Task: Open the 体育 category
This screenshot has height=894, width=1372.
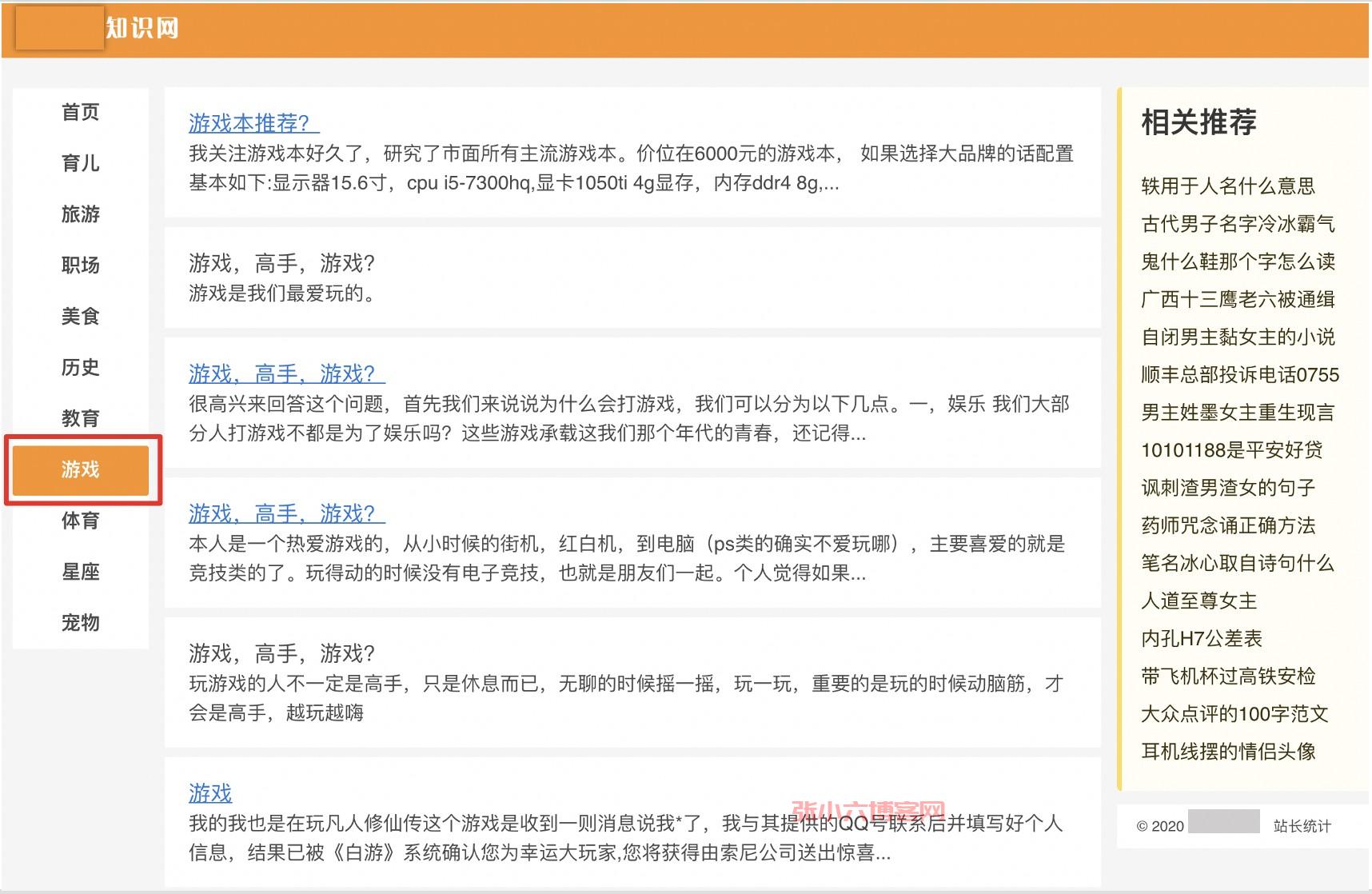Action: click(x=81, y=521)
